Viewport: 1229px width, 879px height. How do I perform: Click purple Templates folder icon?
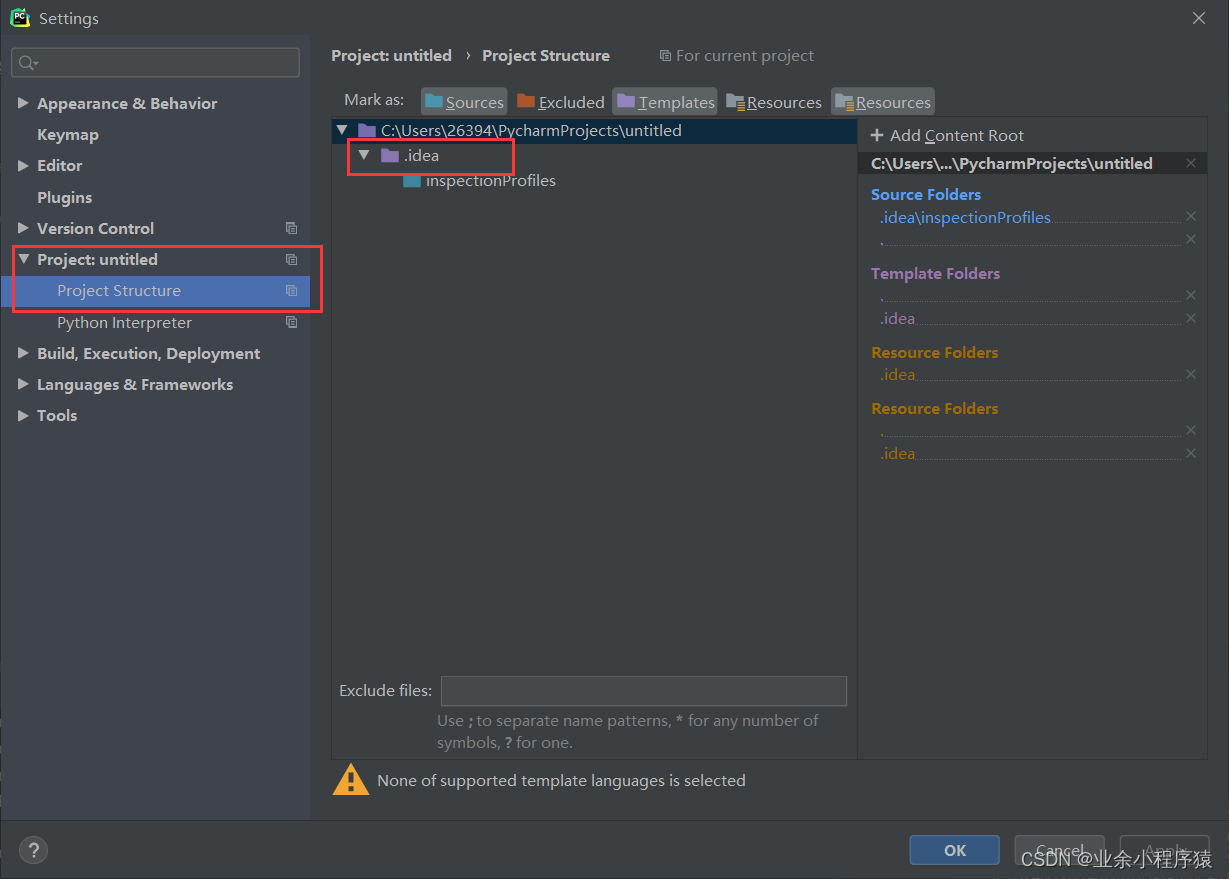pyautogui.click(x=626, y=101)
